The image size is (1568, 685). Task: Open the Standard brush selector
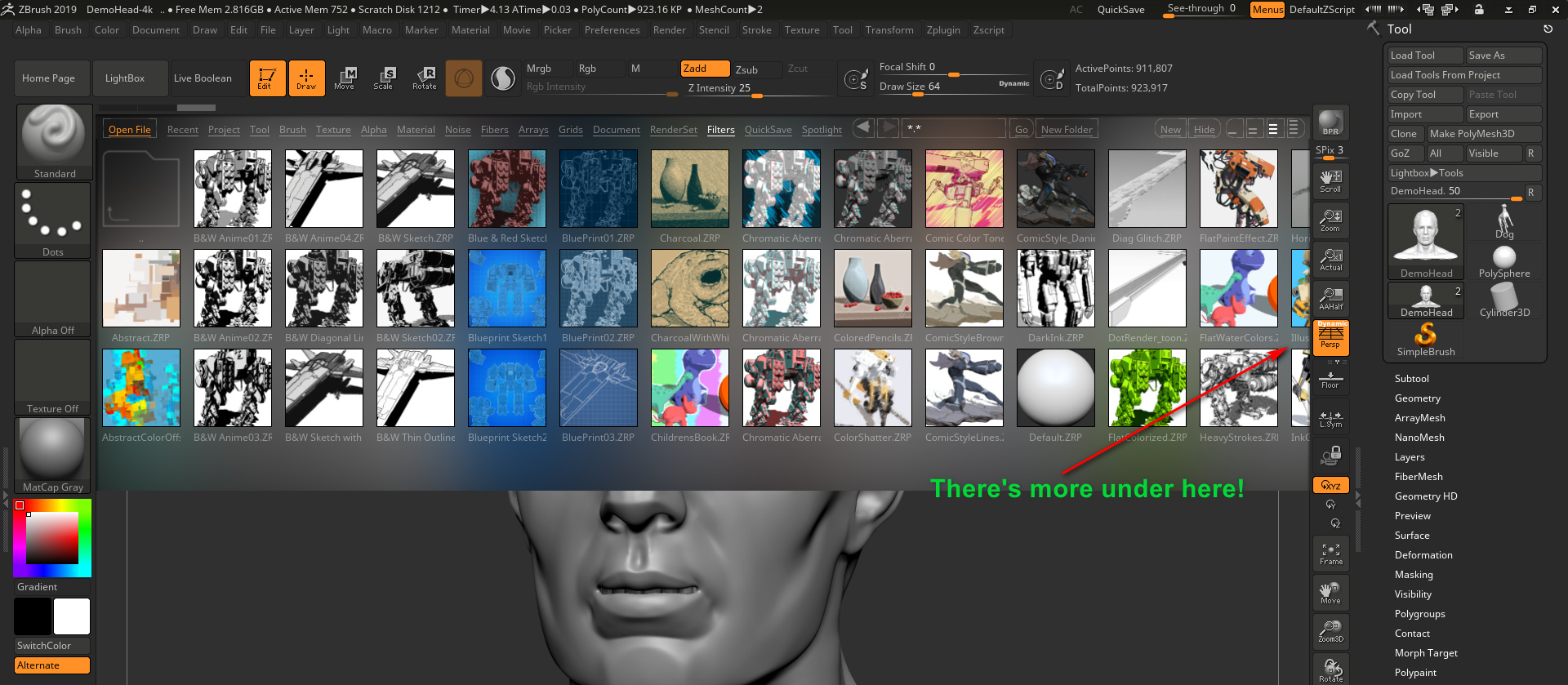click(54, 141)
